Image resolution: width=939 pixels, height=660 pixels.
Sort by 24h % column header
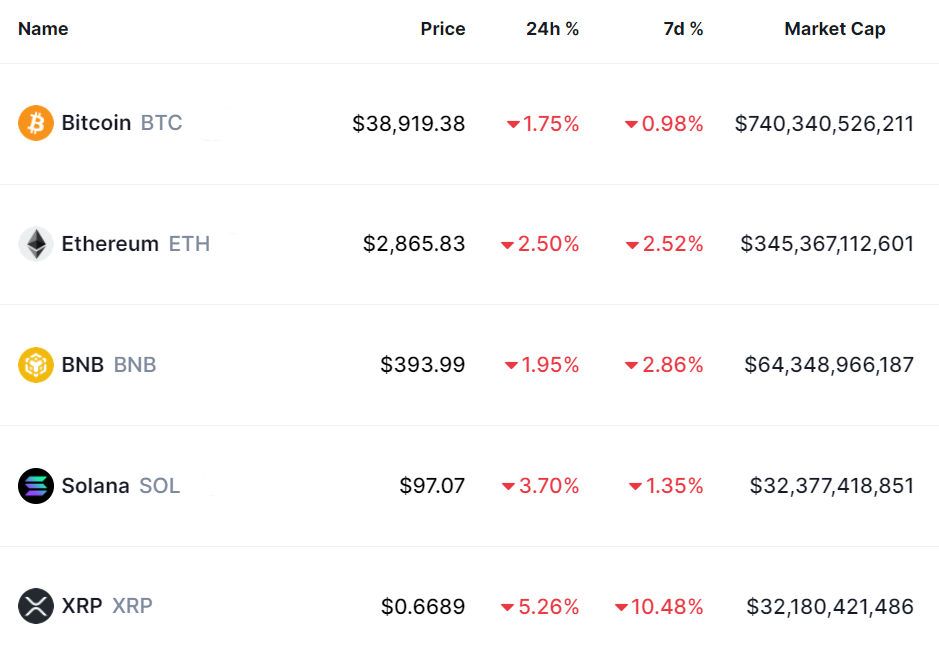tap(553, 29)
